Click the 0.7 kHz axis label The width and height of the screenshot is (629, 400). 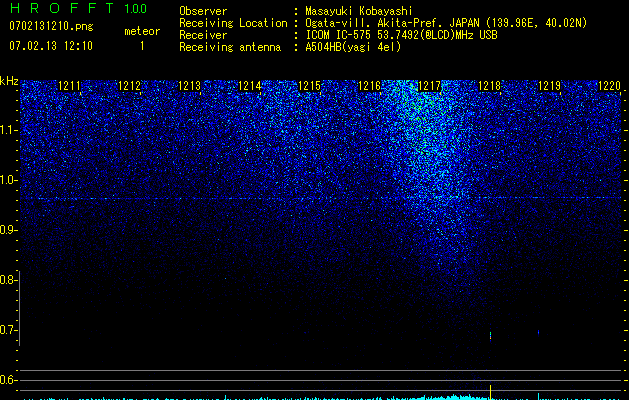9,330
